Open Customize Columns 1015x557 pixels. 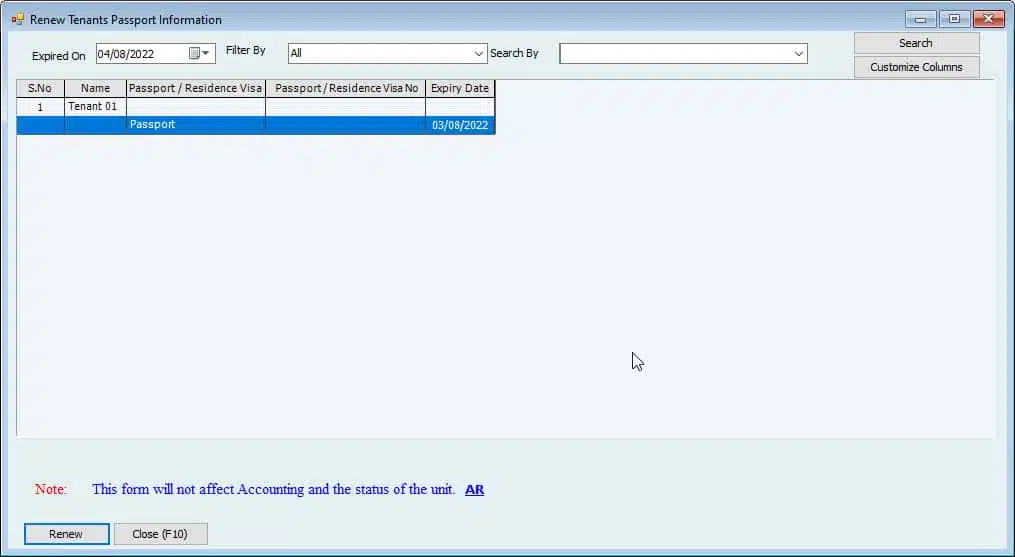tap(916, 67)
